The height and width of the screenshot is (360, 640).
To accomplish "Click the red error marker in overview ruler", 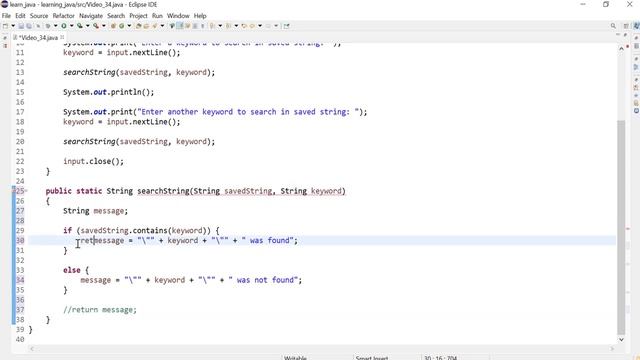I will click(628, 229).
